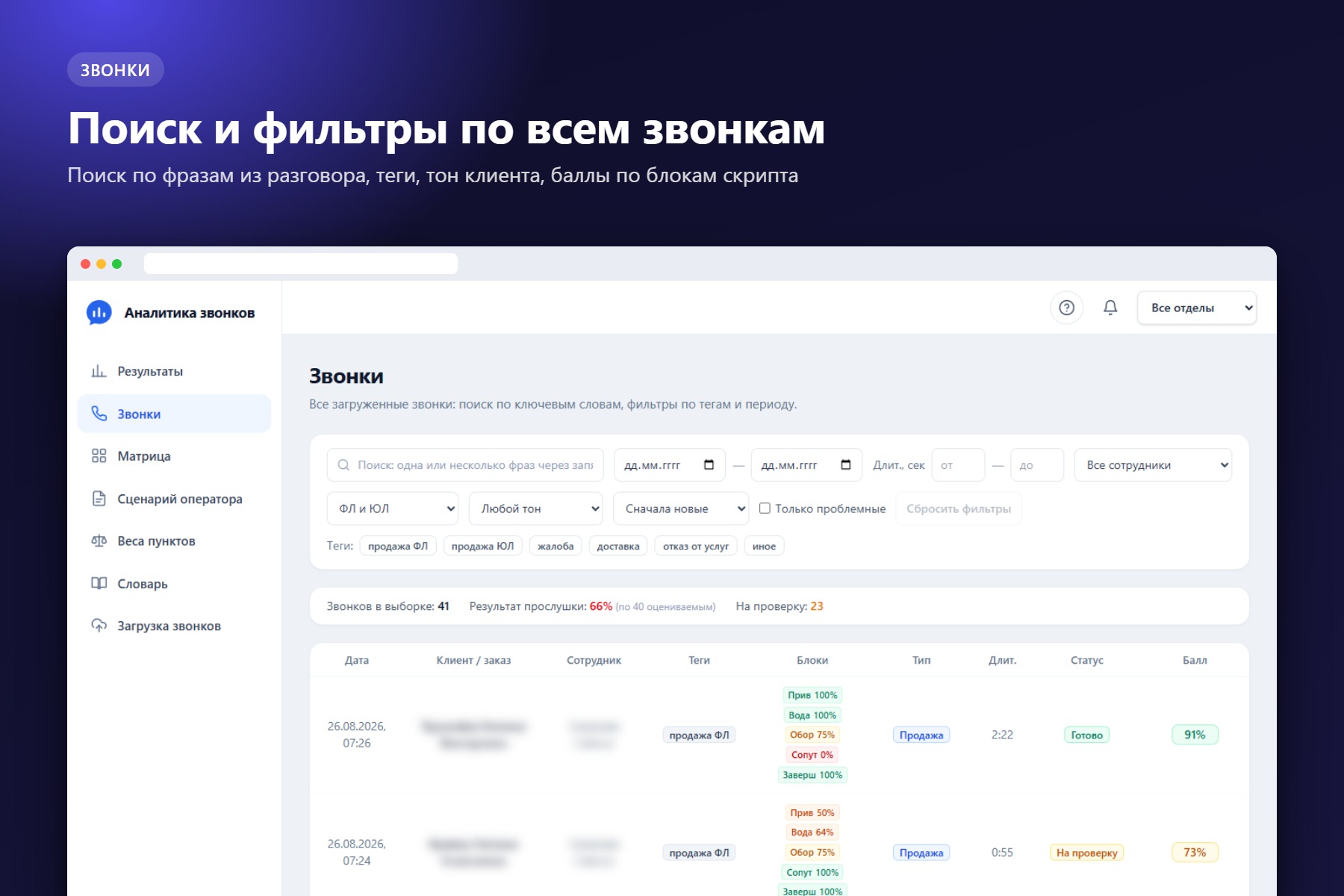The height and width of the screenshot is (896, 1344).
Task: Open the Все сотрудники dropdown
Action: pos(1153,465)
